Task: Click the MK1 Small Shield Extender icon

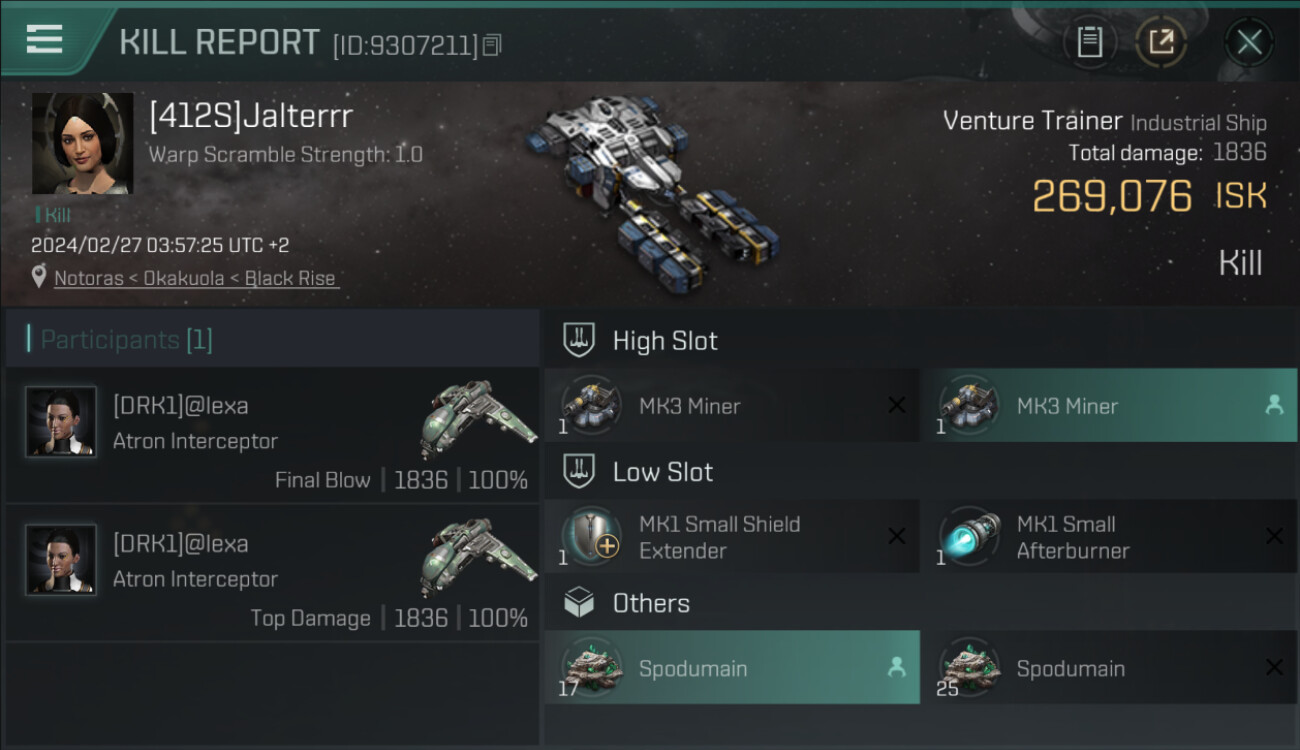Action: (591, 536)
